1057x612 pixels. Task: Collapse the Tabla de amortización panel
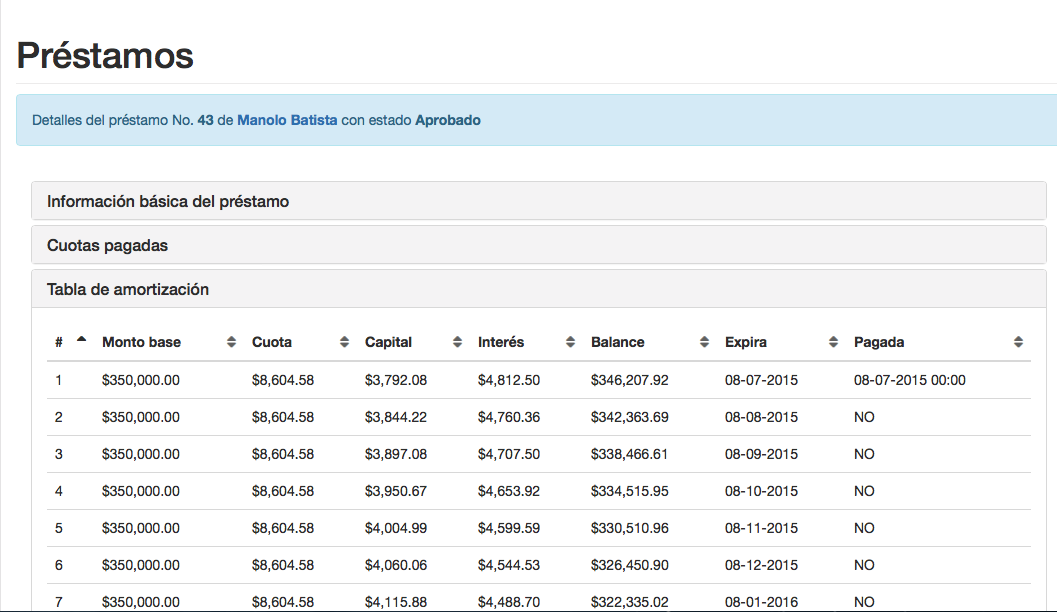pos(128,289)
